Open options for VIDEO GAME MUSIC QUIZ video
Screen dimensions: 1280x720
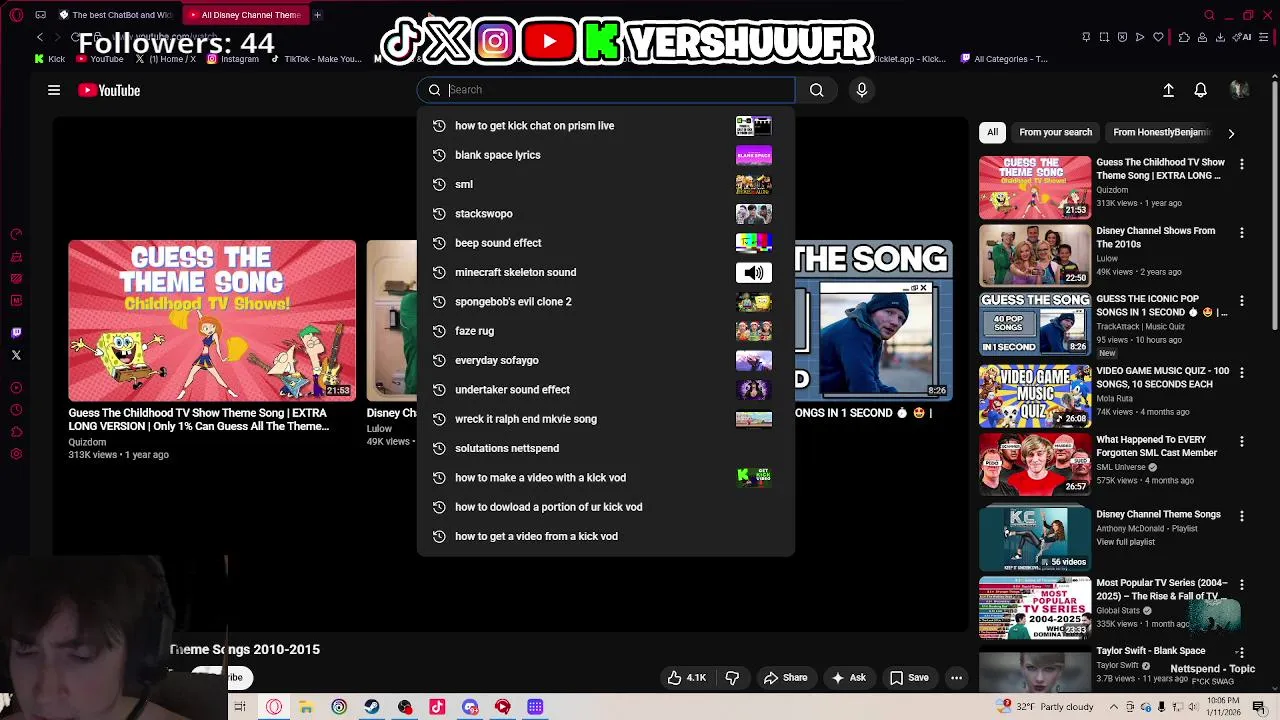point(1242,372)
